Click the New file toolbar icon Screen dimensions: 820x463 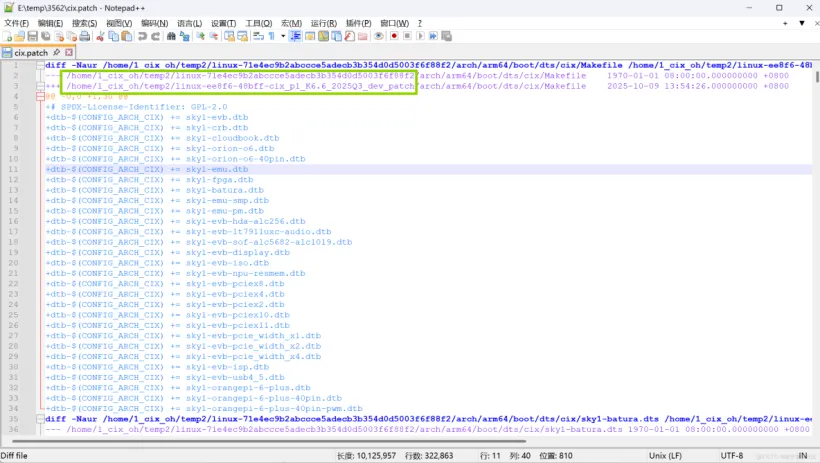[9, 36]
